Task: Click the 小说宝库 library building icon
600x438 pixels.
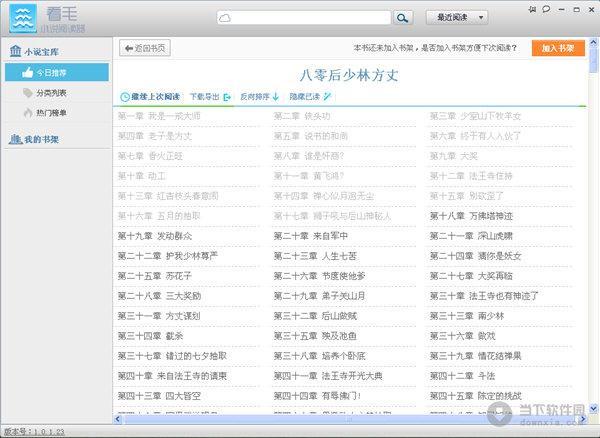Action: click(x=14, y=51)
